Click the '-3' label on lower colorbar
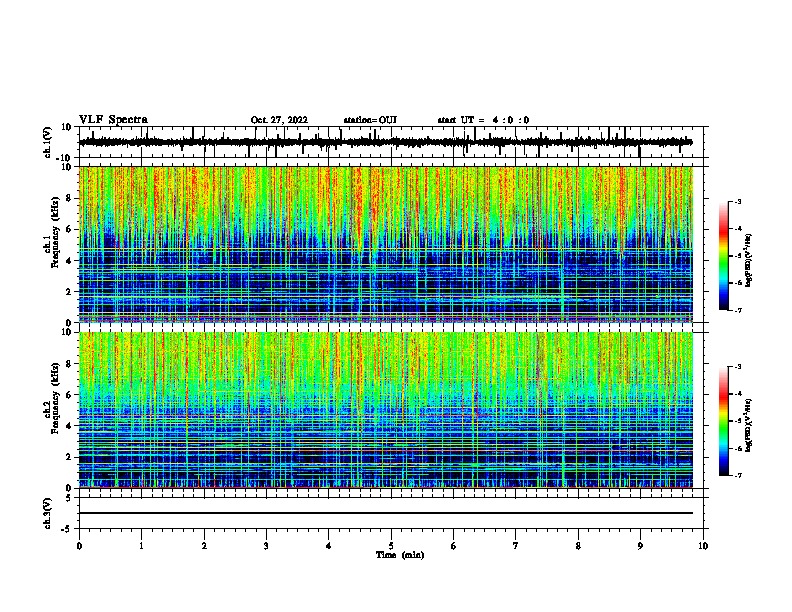 (737, 367)
